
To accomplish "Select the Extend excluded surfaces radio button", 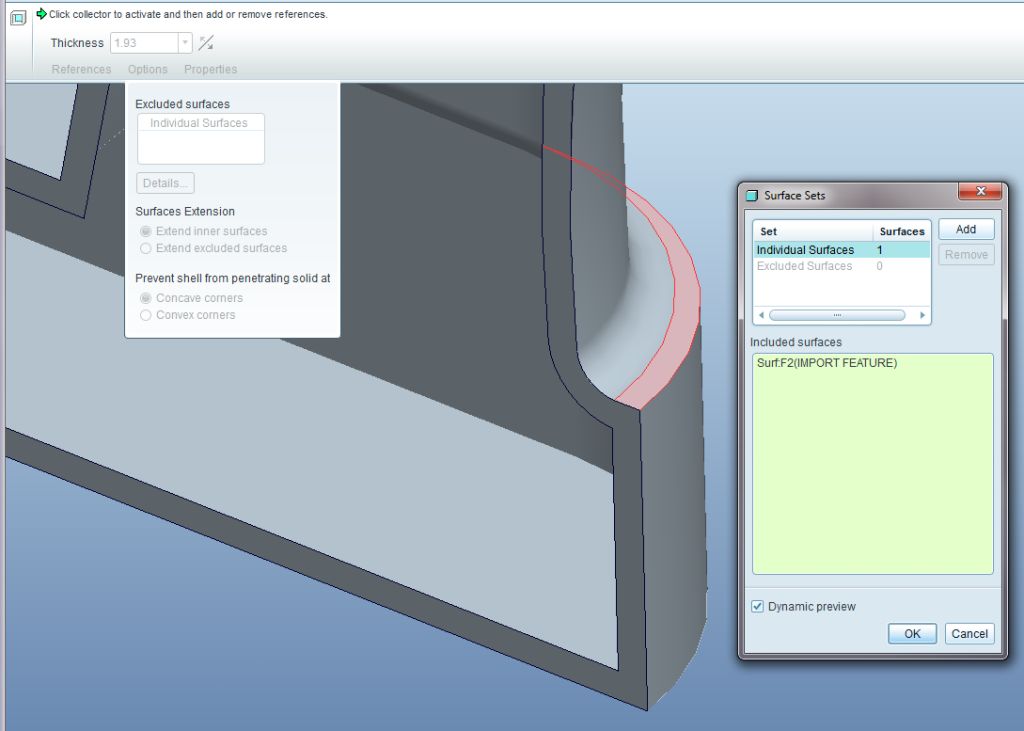I will (x=146, y=248).
